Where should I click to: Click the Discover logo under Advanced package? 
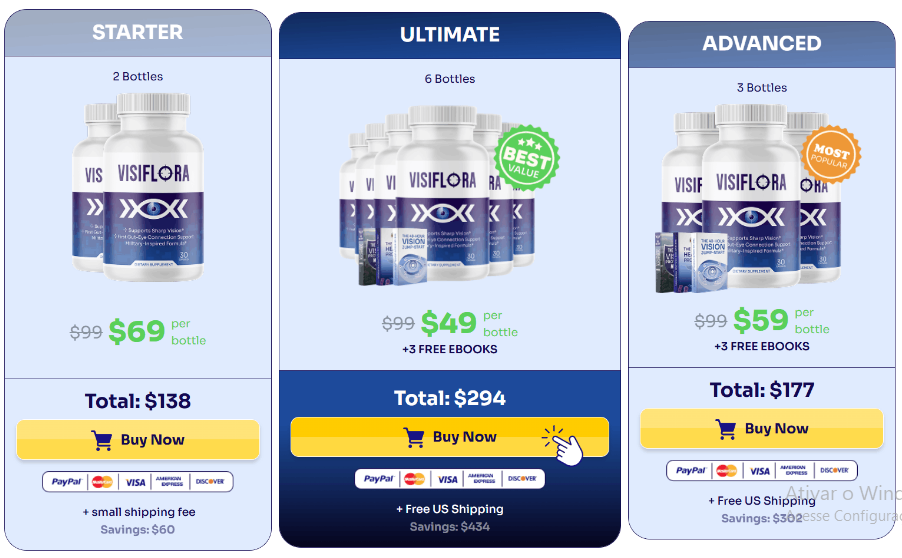point(834,471)
